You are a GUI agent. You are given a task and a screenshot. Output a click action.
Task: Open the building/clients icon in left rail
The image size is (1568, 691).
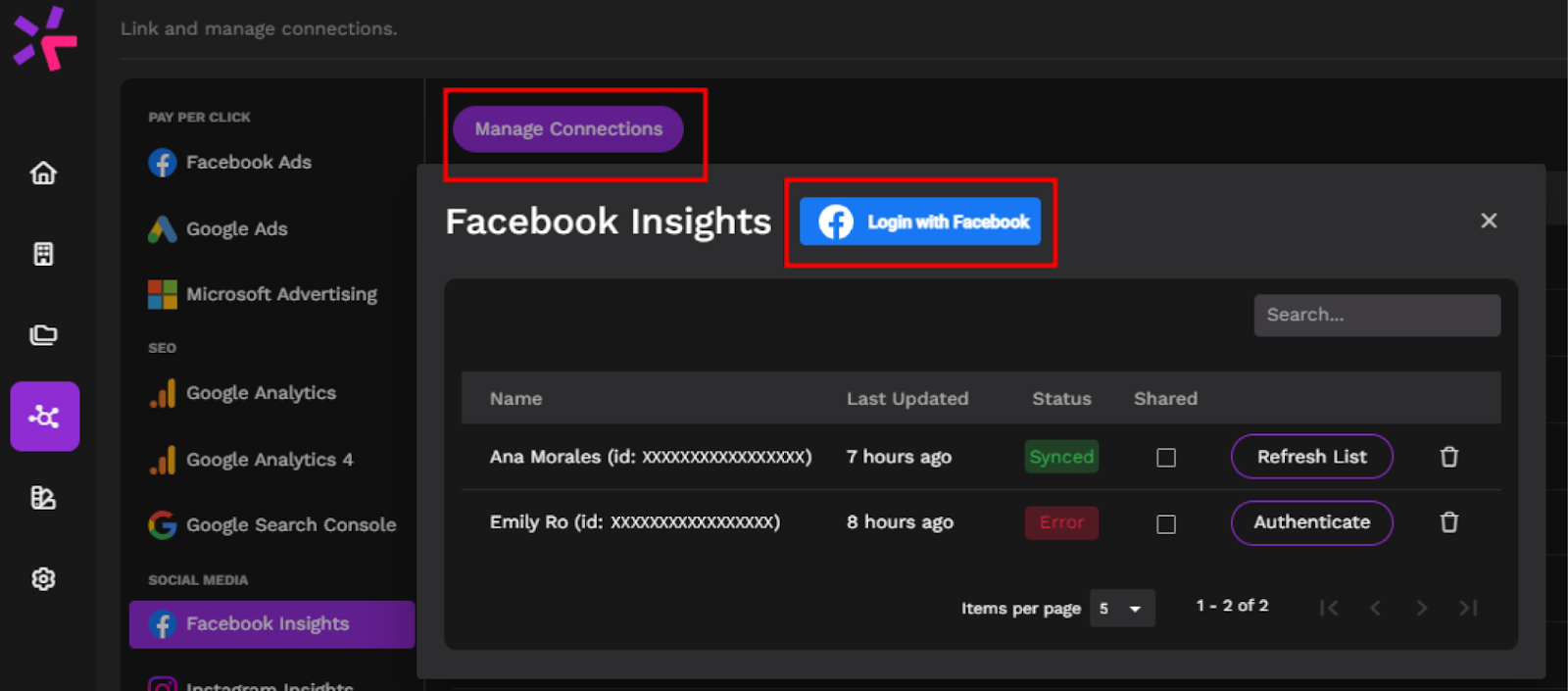coord(43,254)
